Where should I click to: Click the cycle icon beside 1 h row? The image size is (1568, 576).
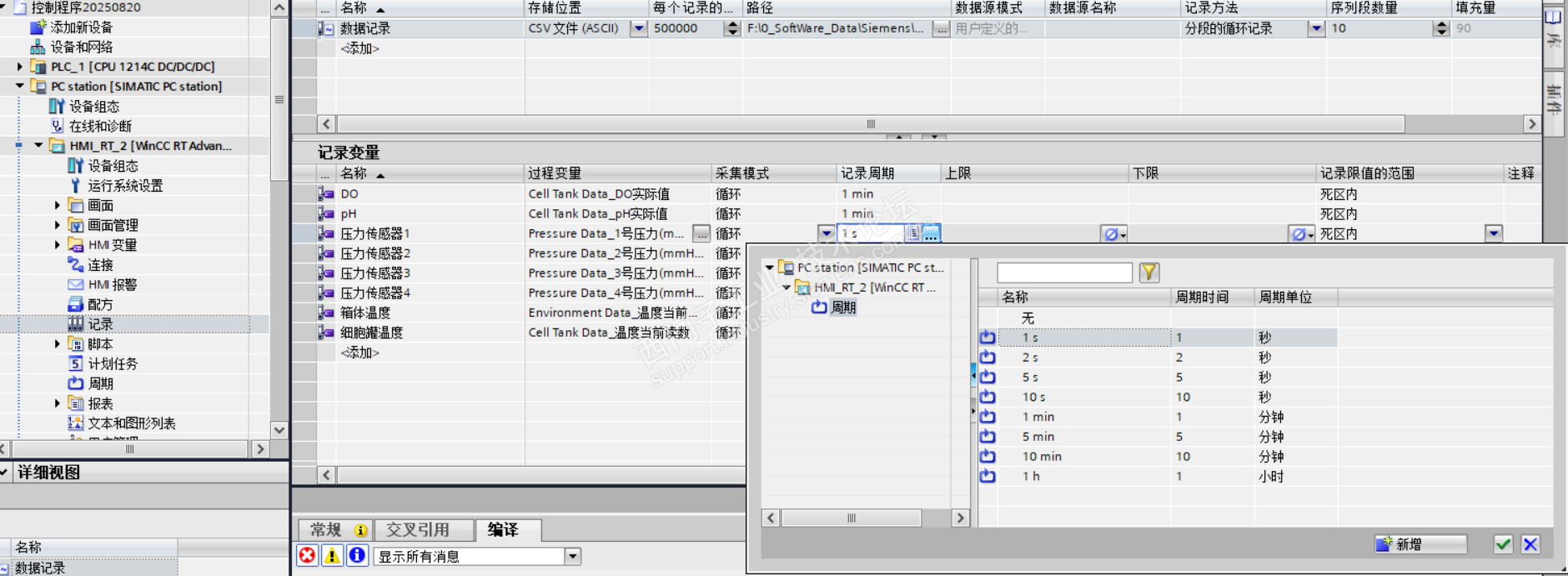pos(988,477)
